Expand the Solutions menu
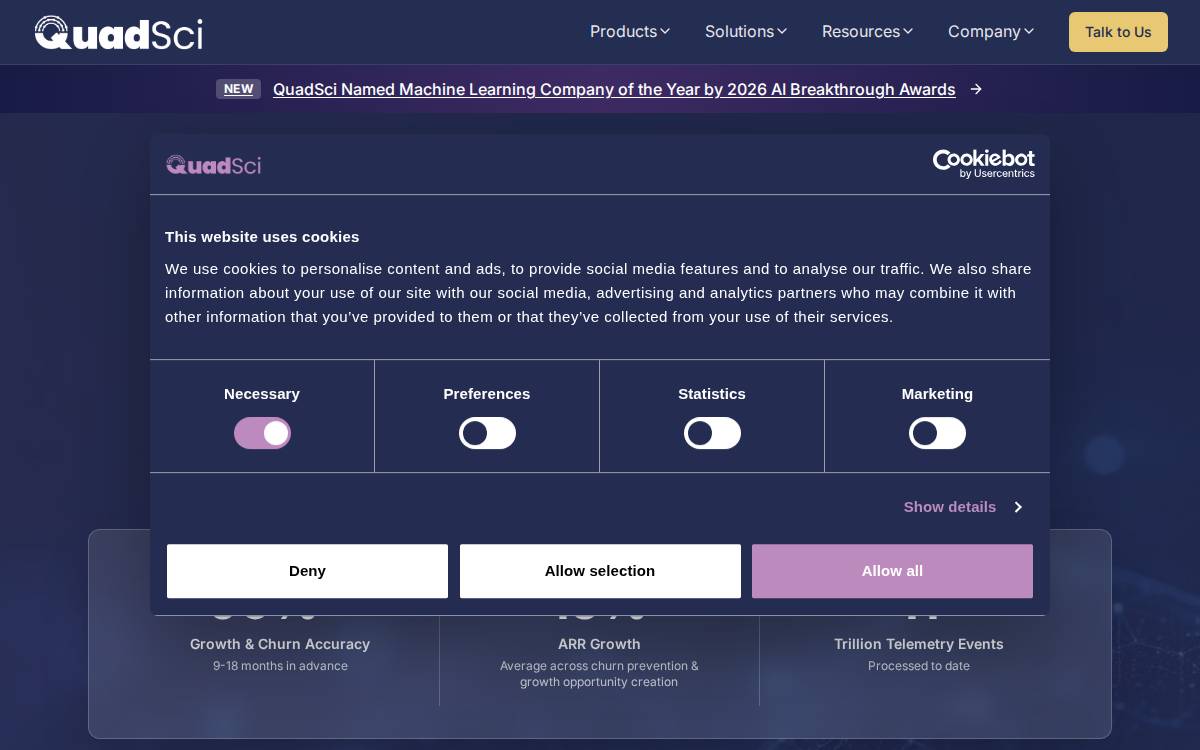This screenshot has width=1200, height=750. coord(746,32)
